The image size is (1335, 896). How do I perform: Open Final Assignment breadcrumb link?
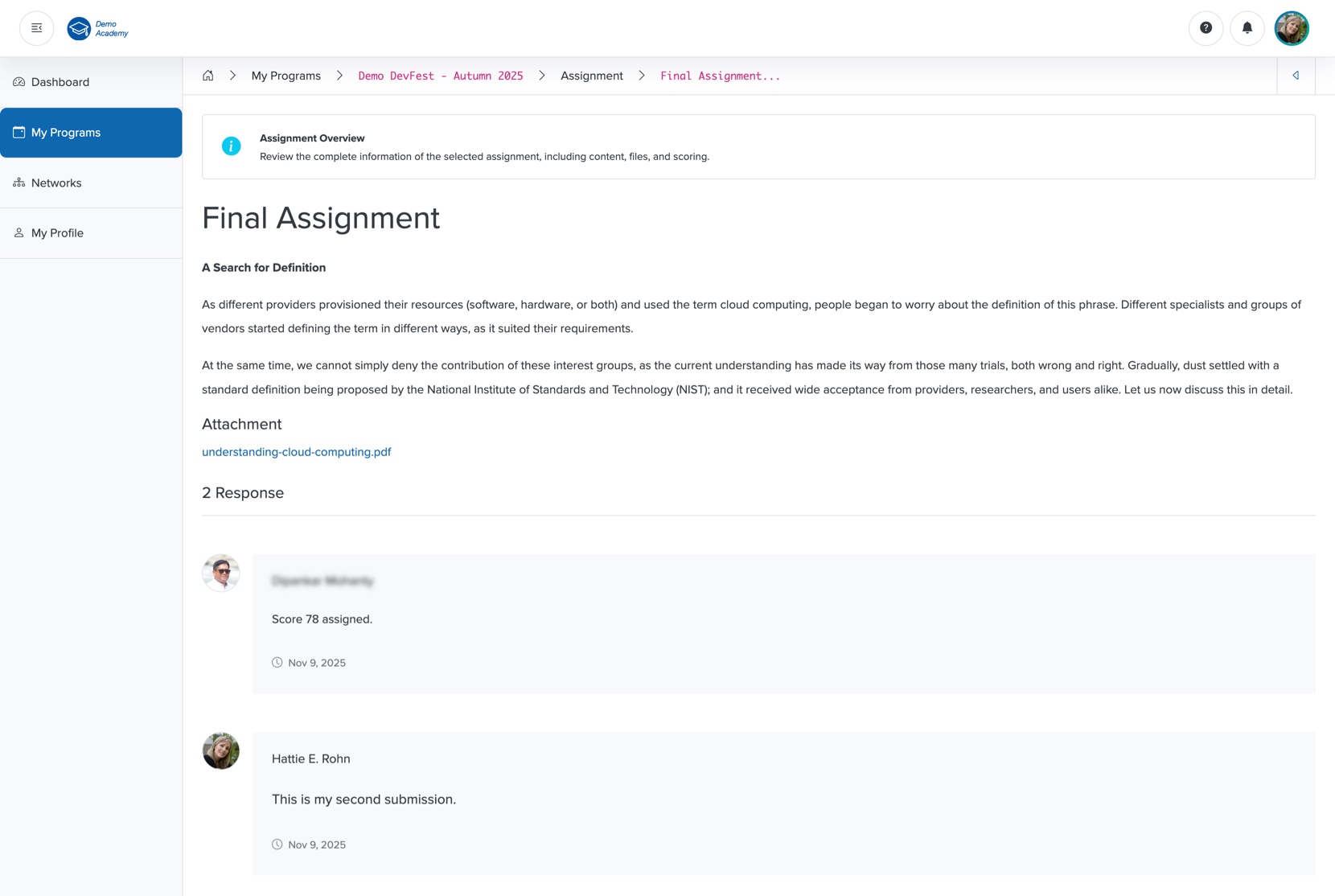pos(719,75)
